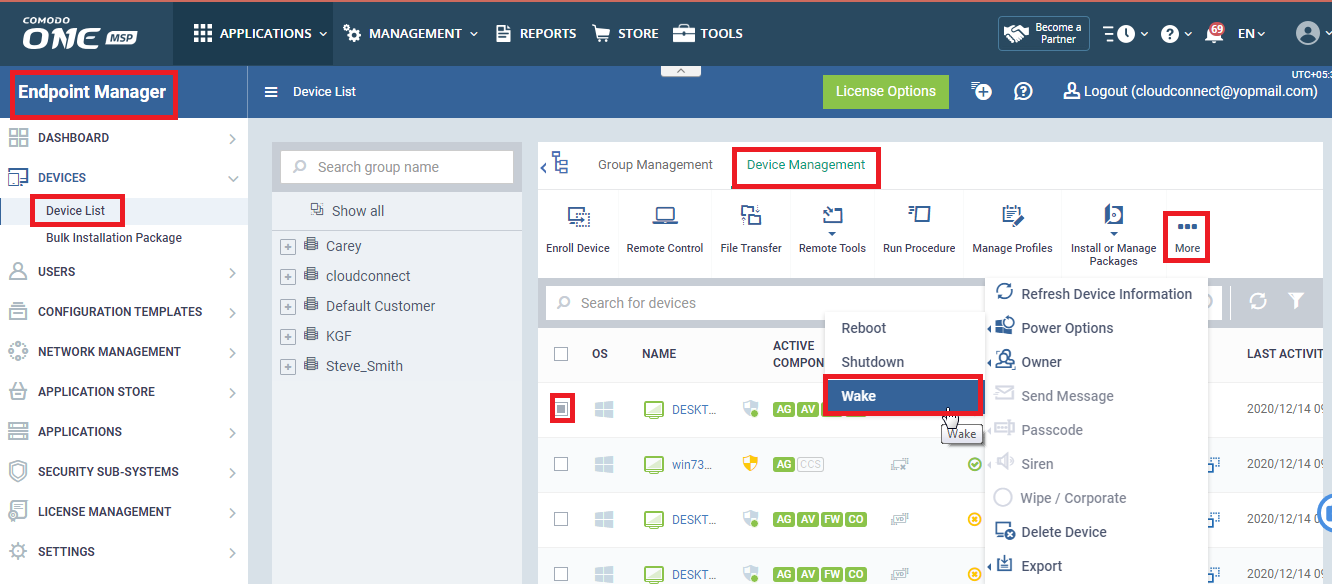
Task: Open Tools in top bar
Action: (708, 33)
